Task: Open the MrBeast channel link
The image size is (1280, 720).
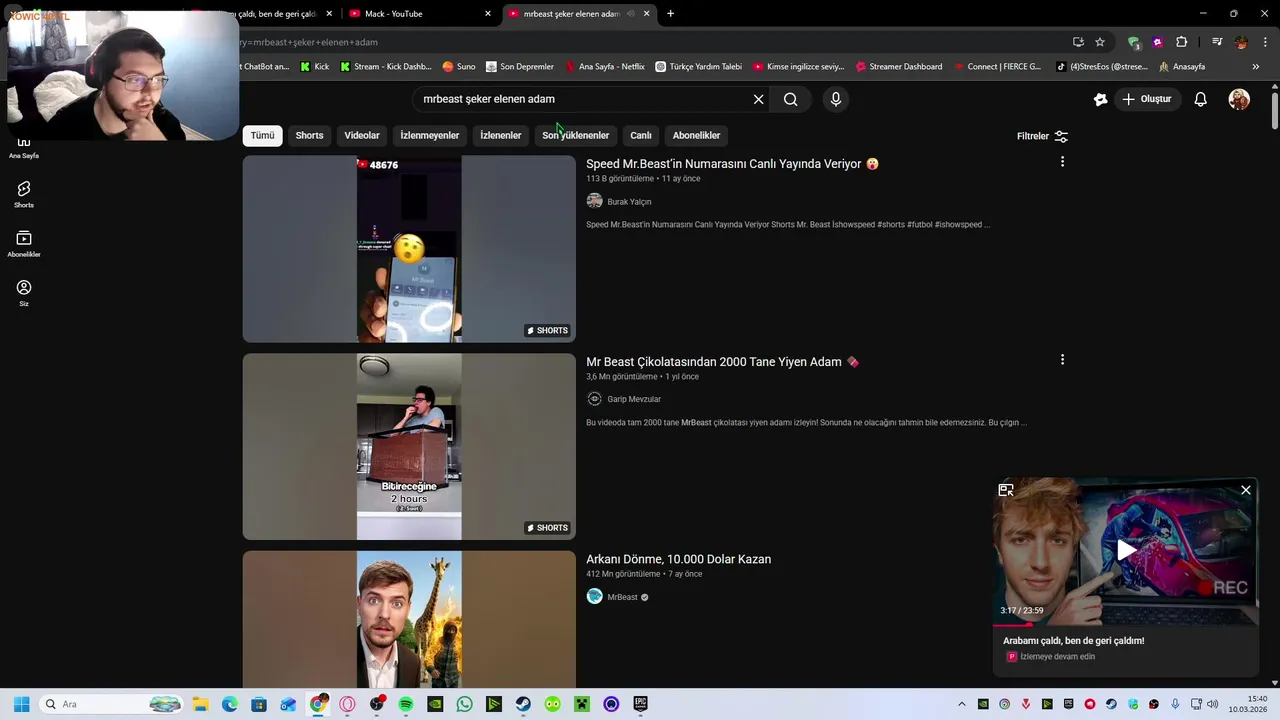Action: point(622,597)
